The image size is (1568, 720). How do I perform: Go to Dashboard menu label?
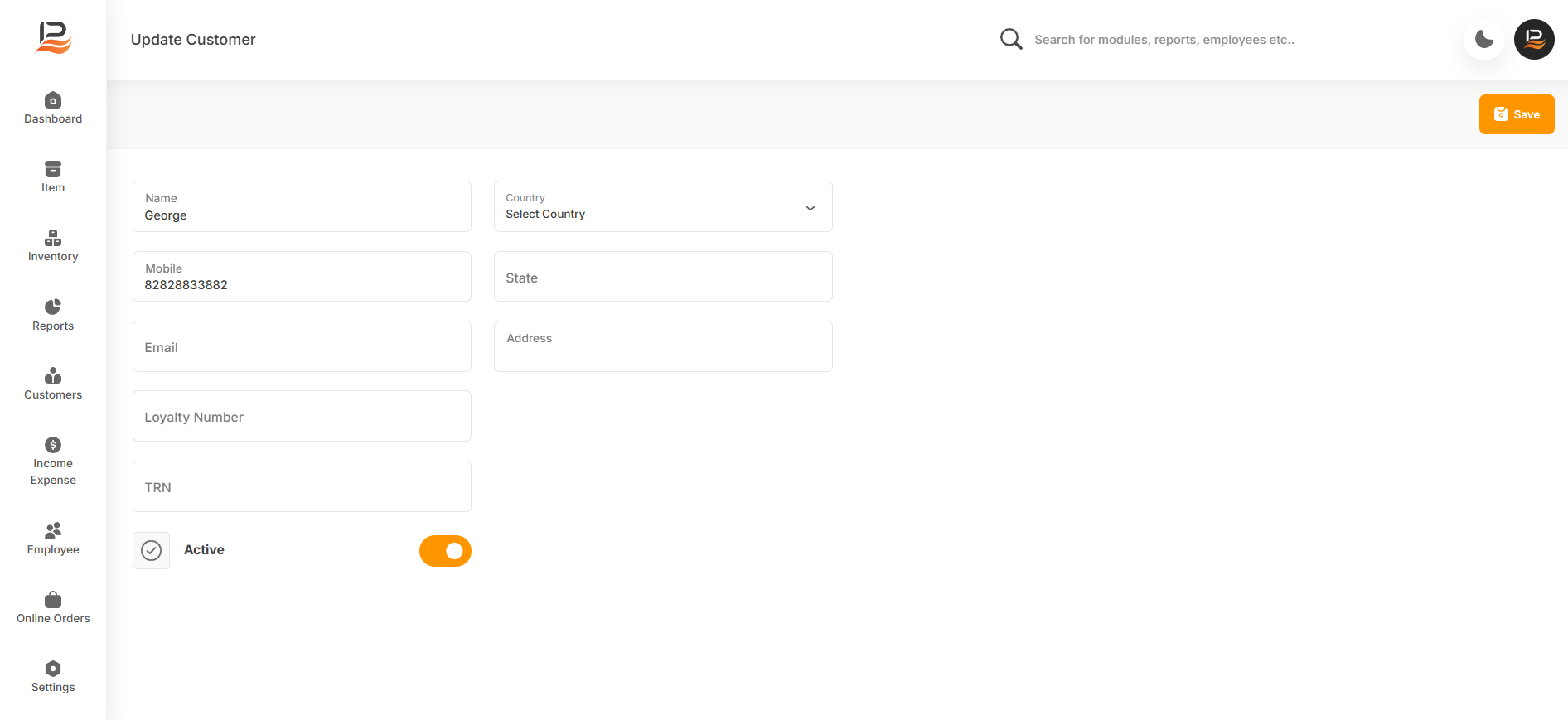click(x=53, y=119)
